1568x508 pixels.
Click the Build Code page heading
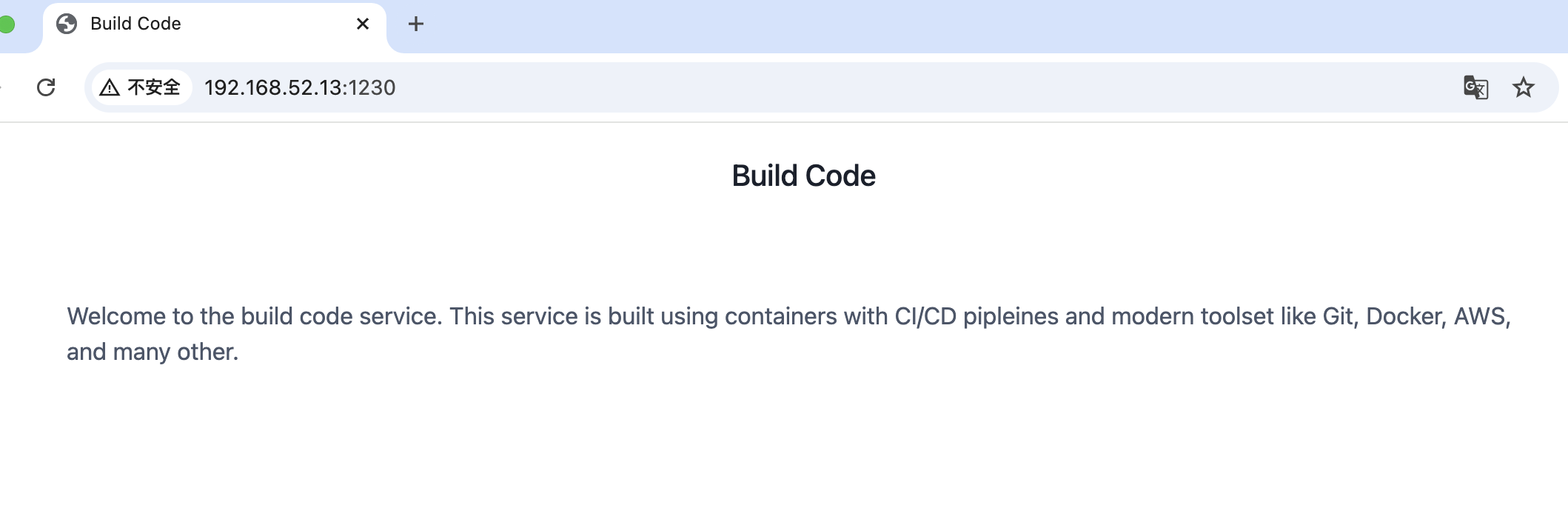click(803, 176)
